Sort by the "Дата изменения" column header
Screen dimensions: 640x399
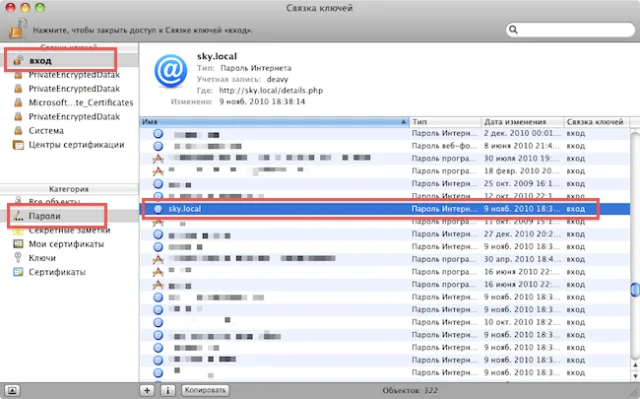522,122
